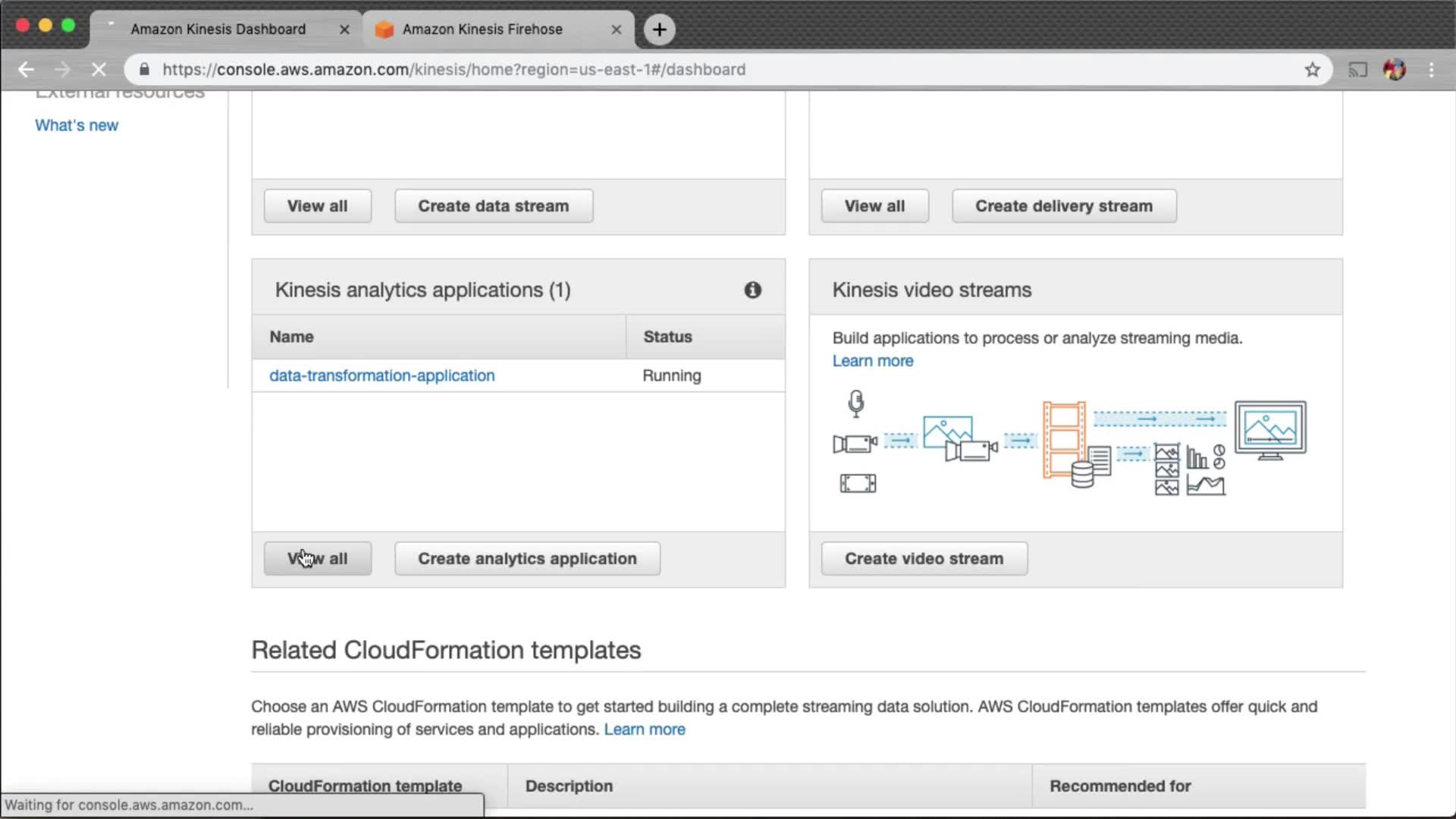Select the Amazon Kinesis Dashboard tab
The width and height of the screenshot is (1456, 819).
point(218,30)
